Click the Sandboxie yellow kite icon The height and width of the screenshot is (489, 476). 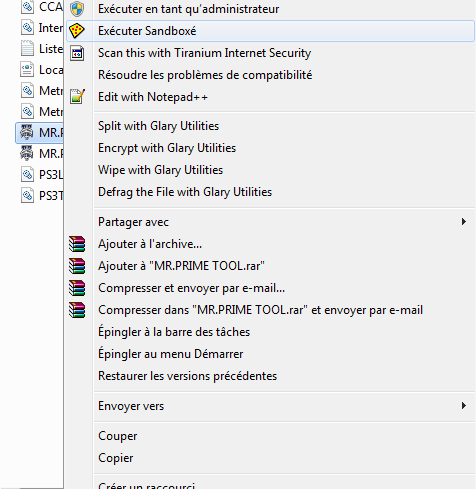[77, 31]
